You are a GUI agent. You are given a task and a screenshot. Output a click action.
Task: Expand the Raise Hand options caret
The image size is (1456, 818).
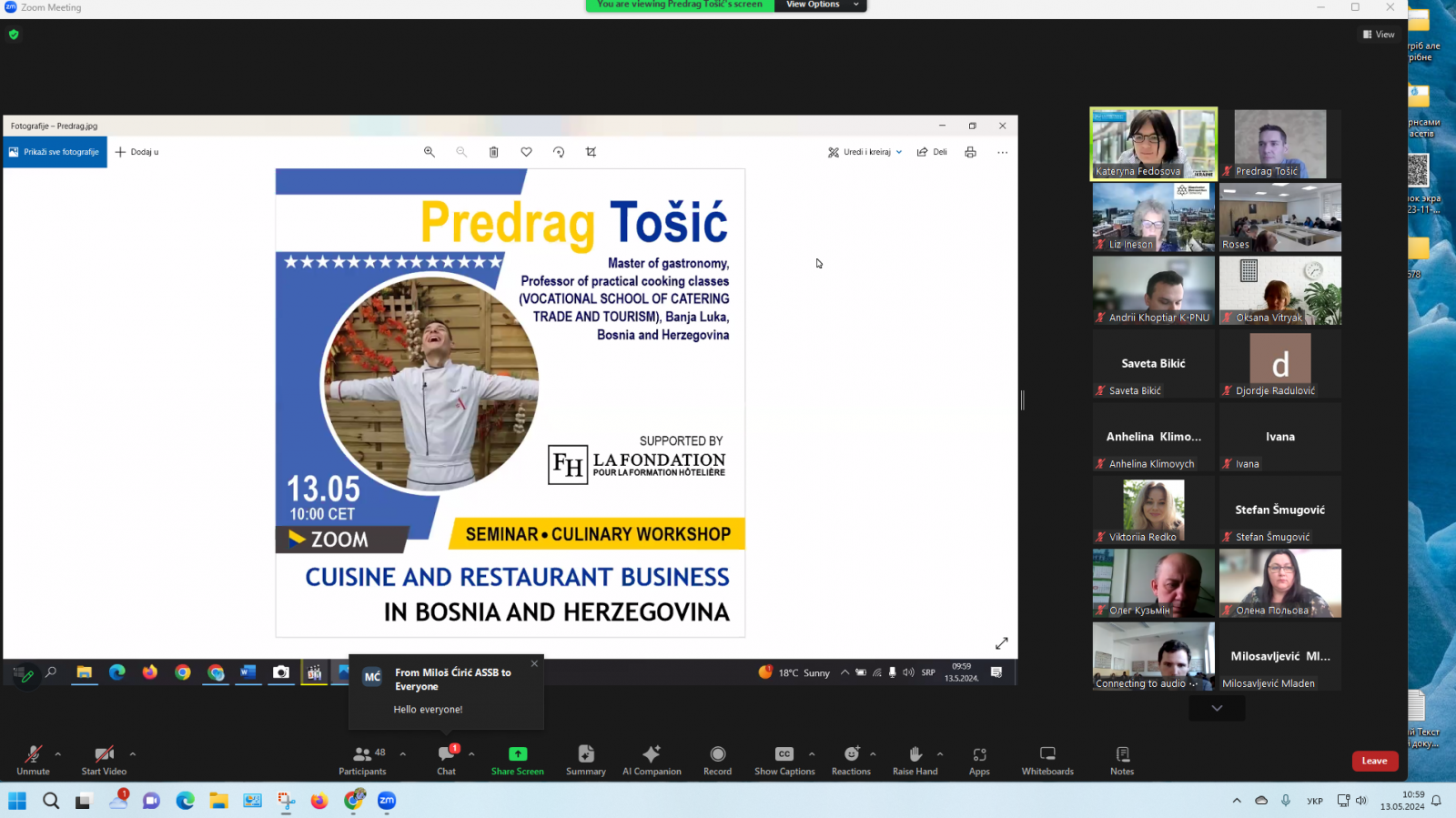coord(940,753)
